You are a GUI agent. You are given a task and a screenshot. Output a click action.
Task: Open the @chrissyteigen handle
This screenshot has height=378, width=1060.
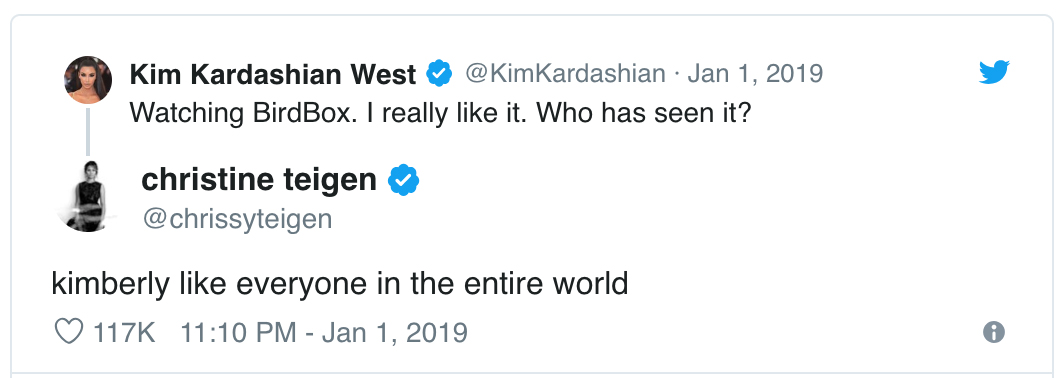(237, 219)
